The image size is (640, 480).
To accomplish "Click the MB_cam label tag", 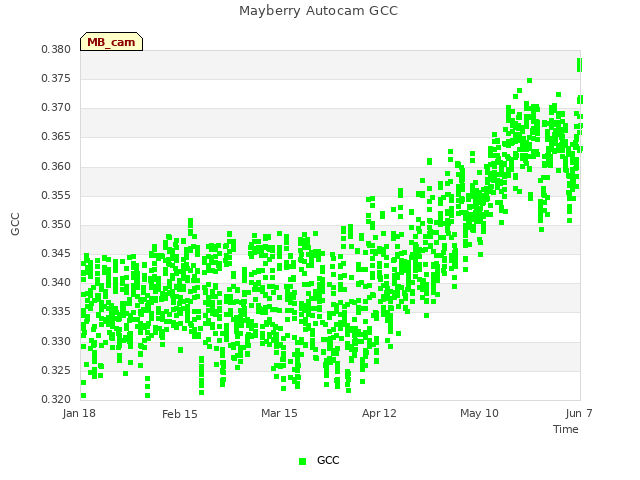I will (x=111, y=42).
